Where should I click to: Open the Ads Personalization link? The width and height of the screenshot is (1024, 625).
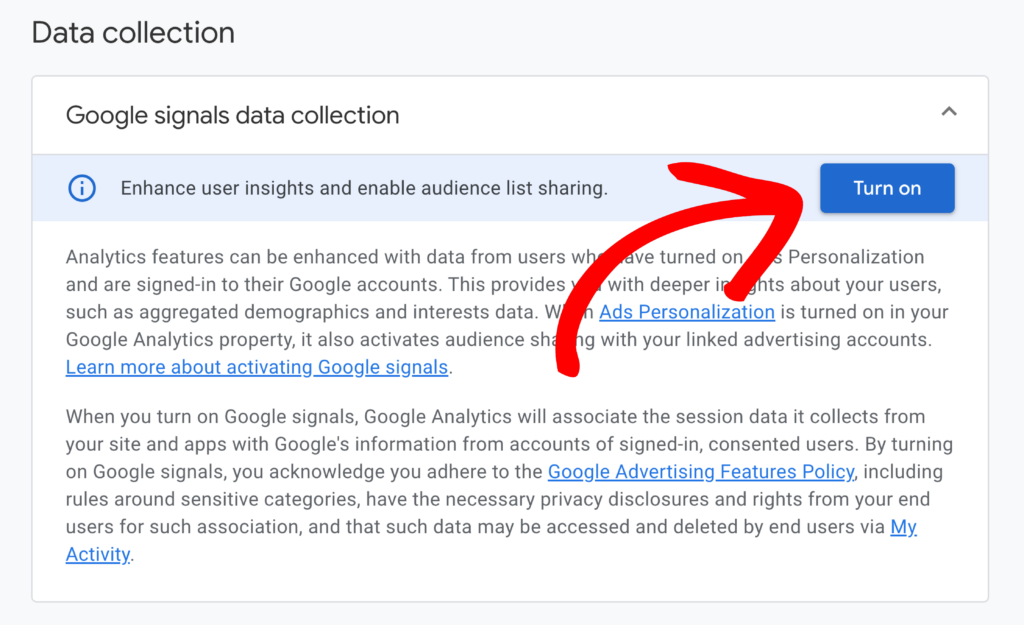pyautogui.click(x=687, y=312)
